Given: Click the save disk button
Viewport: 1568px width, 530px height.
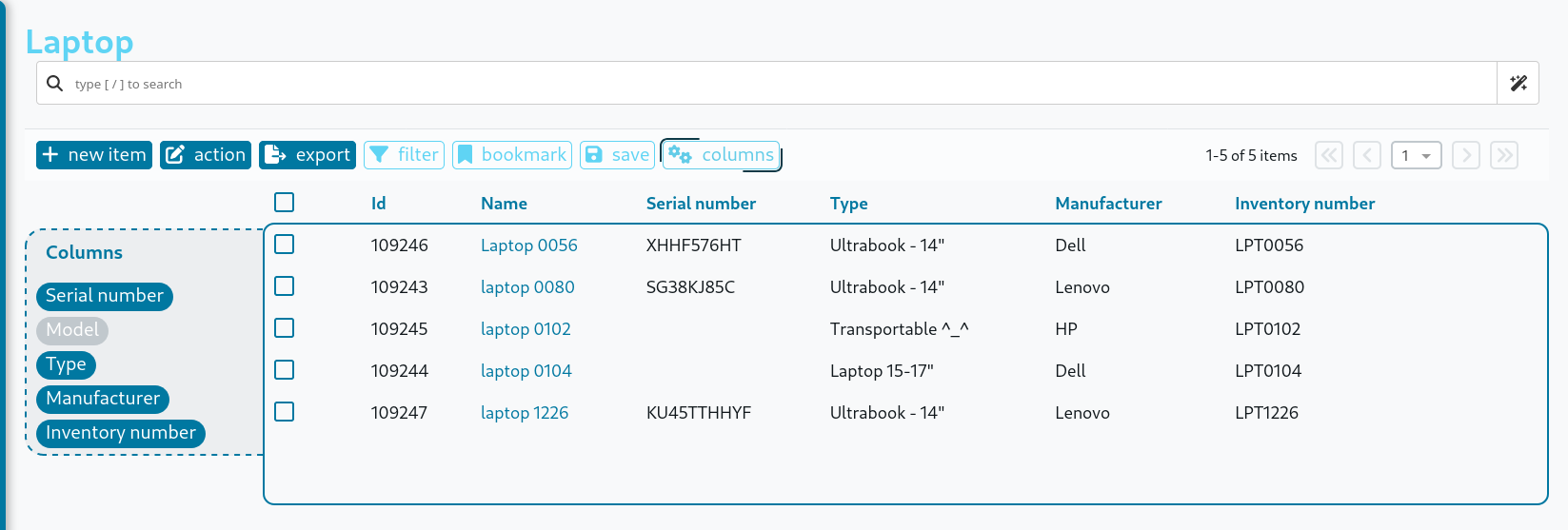Looking at the screenshot, I should pyautogui.click(x=617, y=155).
